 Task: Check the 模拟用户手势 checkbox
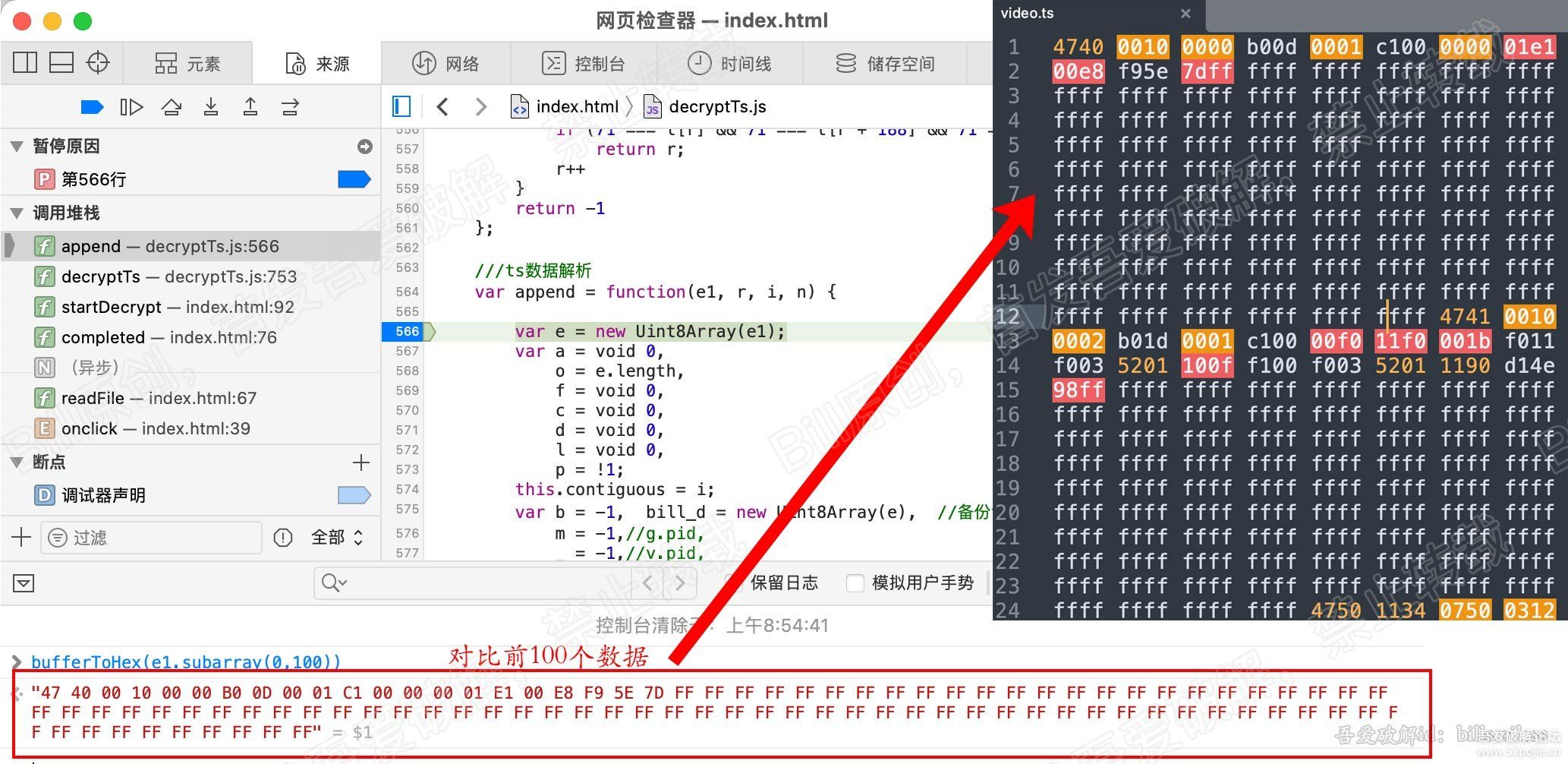(855, 582)
